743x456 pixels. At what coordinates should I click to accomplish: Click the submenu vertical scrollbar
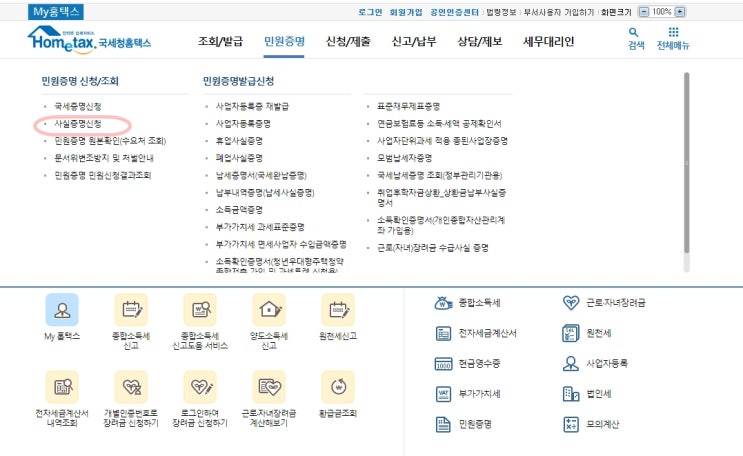687,164
